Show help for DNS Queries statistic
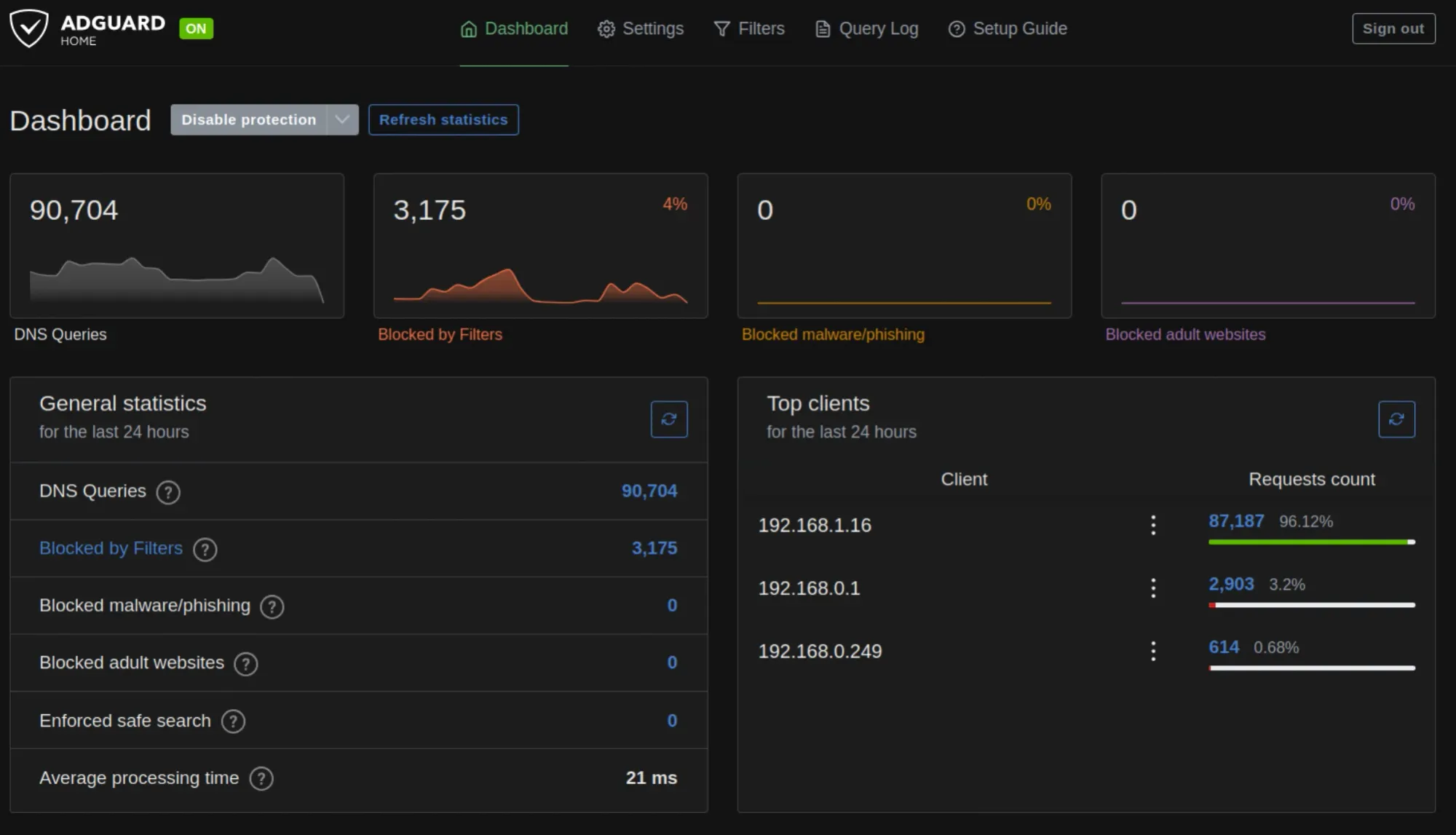The height and width of the screenshot is (835, 1456). (x=168, y=492)
